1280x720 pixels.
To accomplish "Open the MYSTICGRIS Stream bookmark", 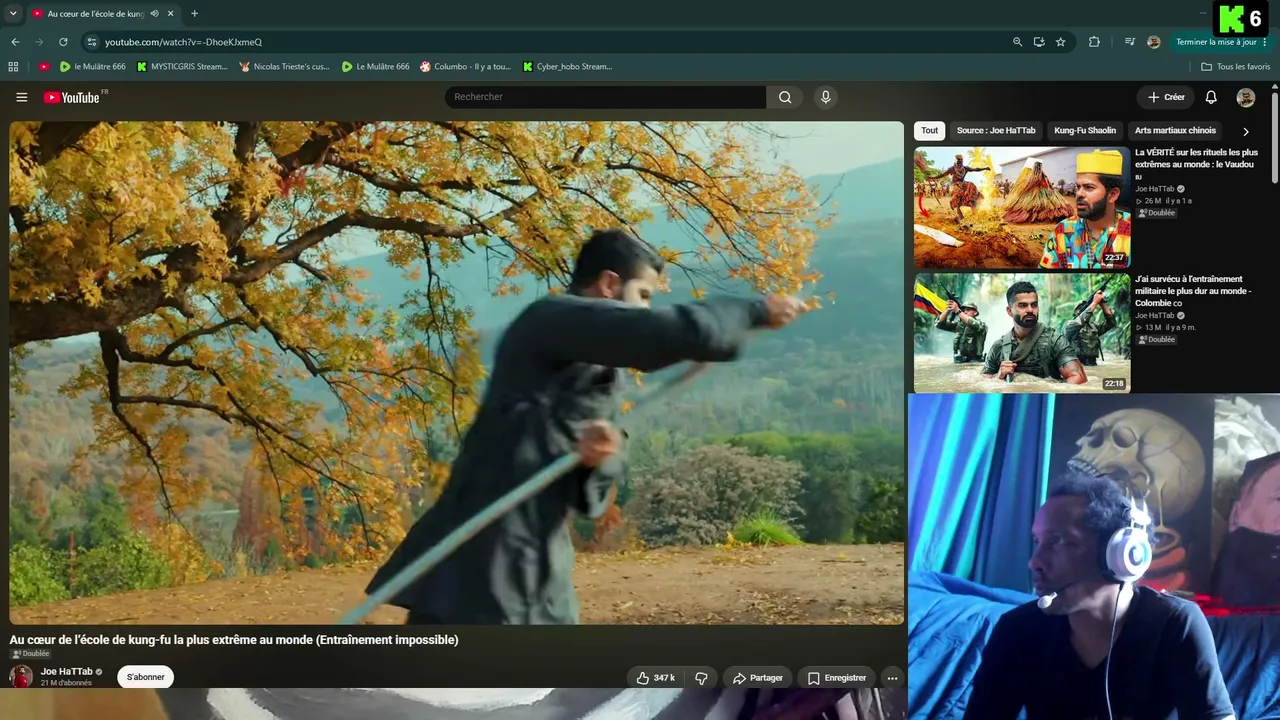I will point(182,67).
